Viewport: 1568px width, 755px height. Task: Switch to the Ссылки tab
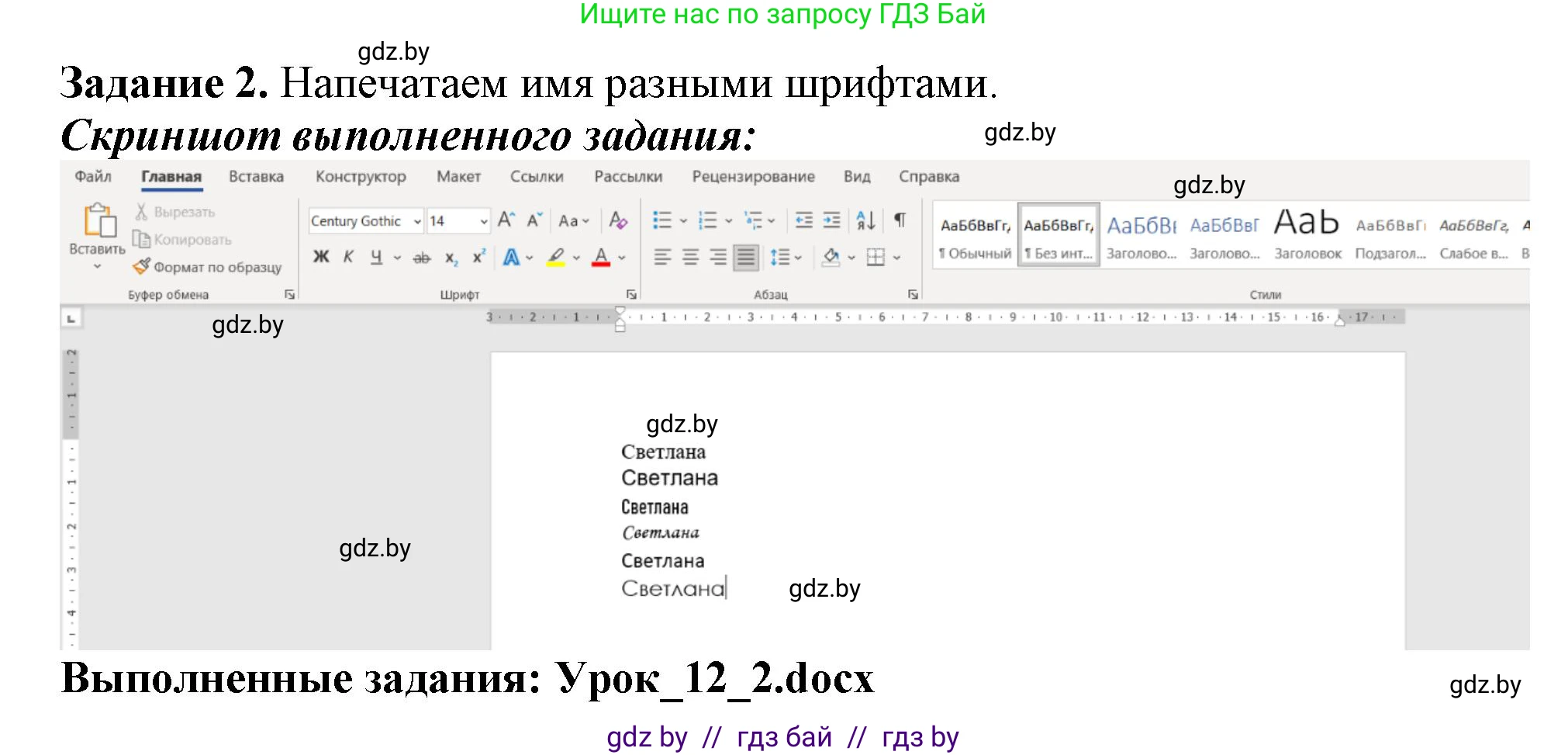coord(537,176)
